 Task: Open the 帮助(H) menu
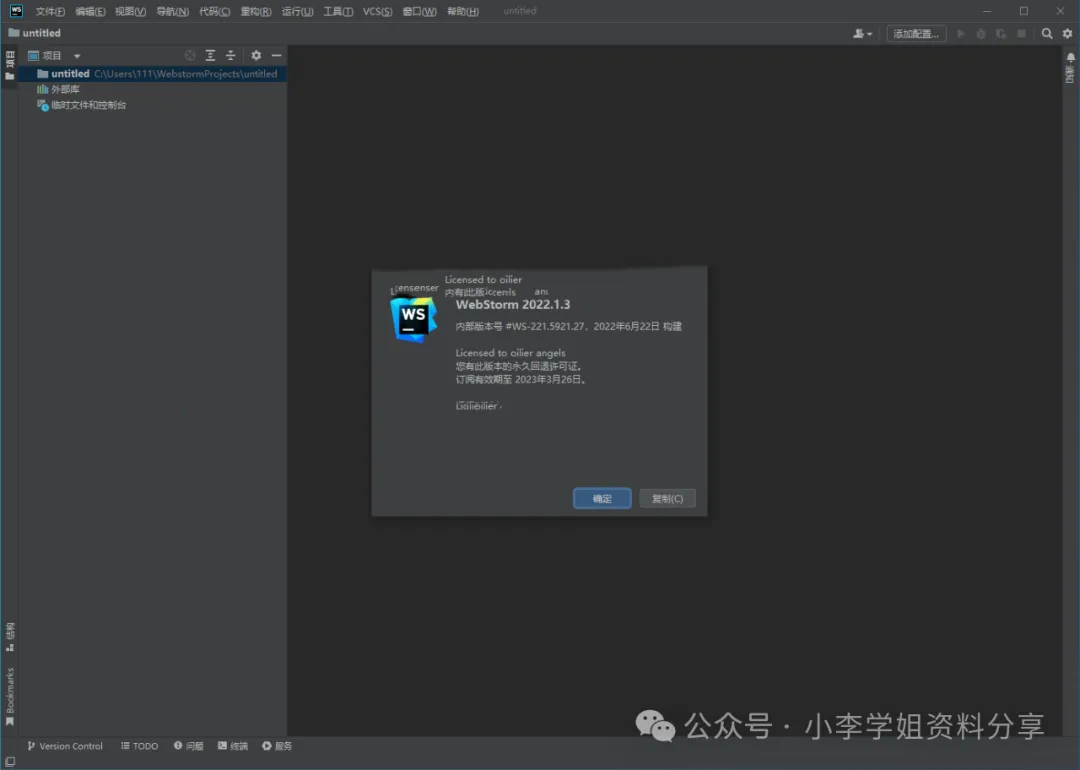pos(463,12)
